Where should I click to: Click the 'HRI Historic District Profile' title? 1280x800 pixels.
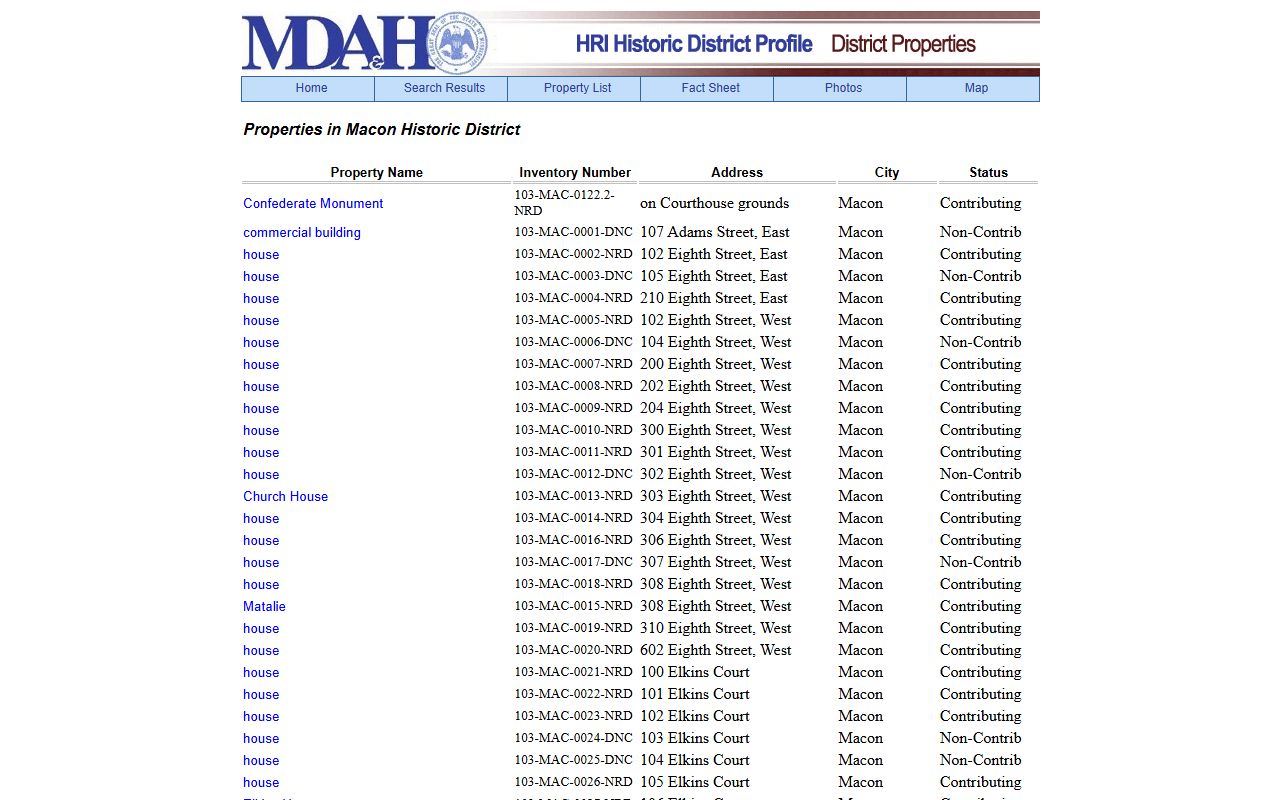tap(694, 44)
